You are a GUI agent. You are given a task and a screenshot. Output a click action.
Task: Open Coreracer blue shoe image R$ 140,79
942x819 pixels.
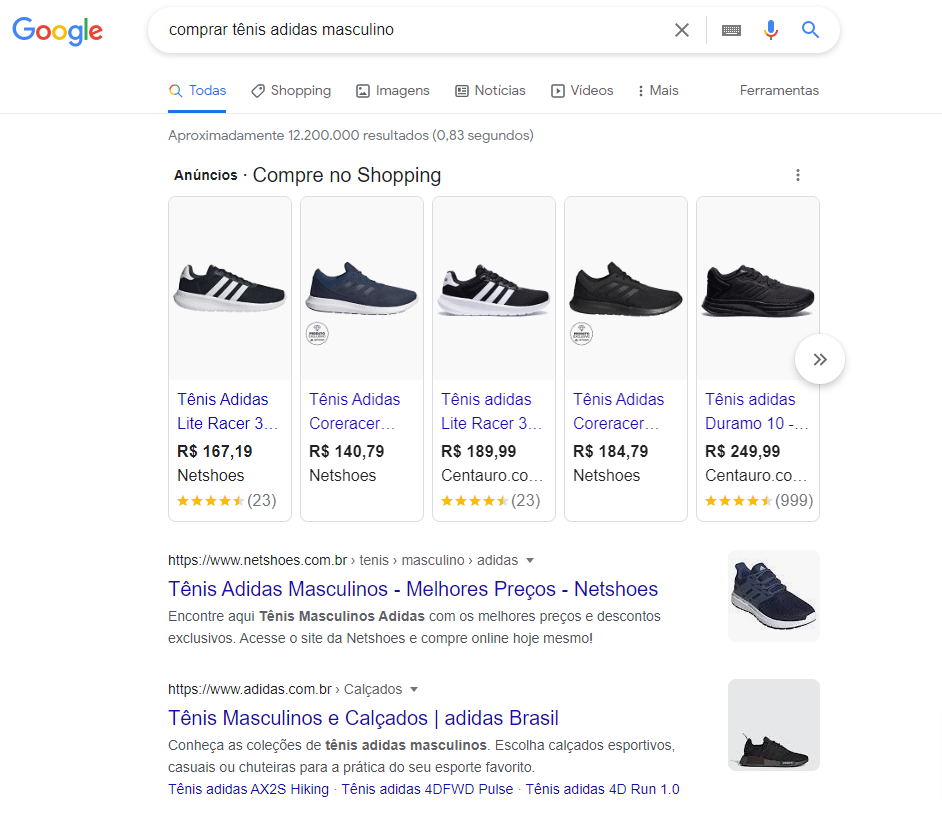pos(362,288)
